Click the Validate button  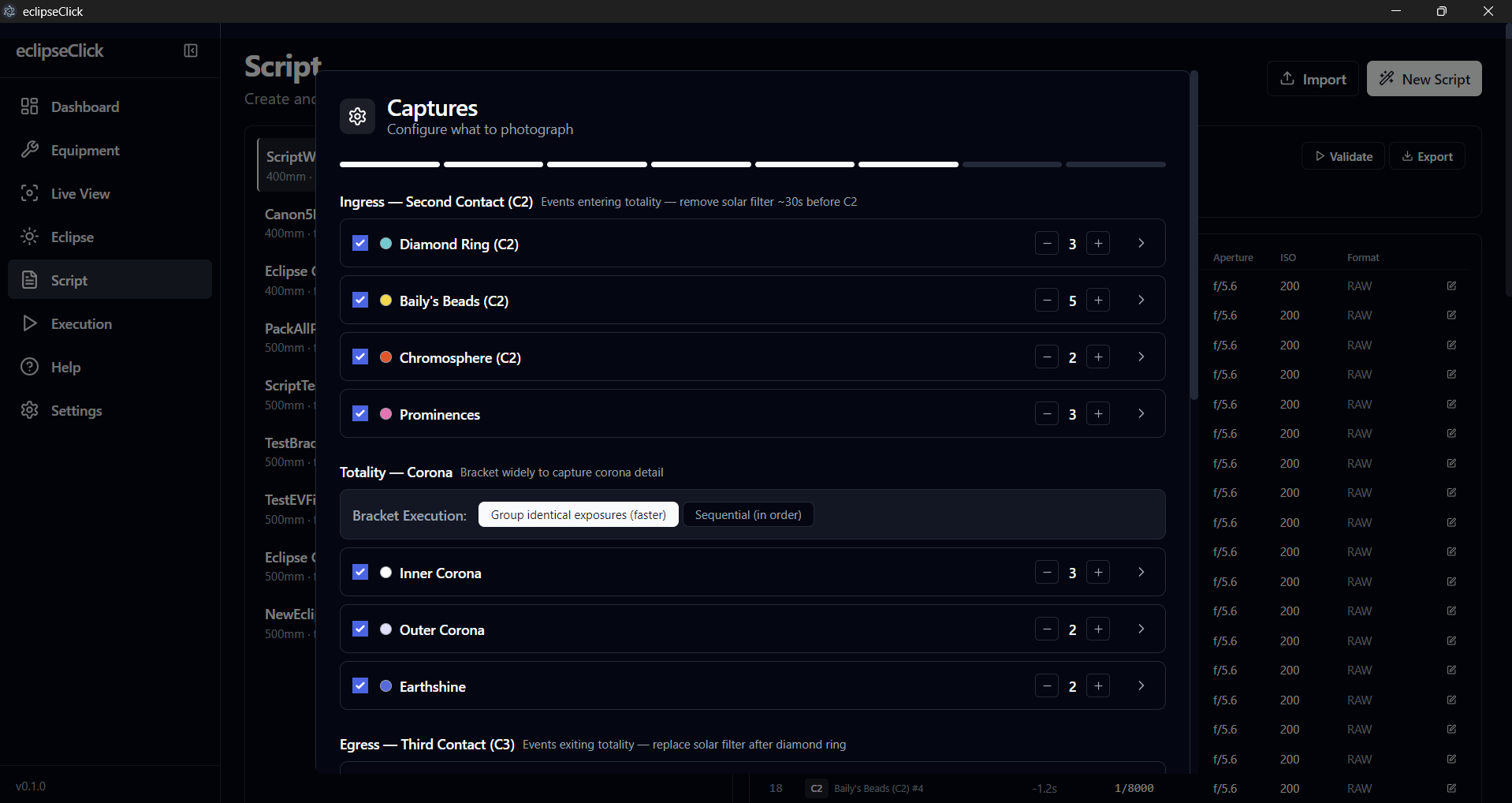click(1342, 155)
